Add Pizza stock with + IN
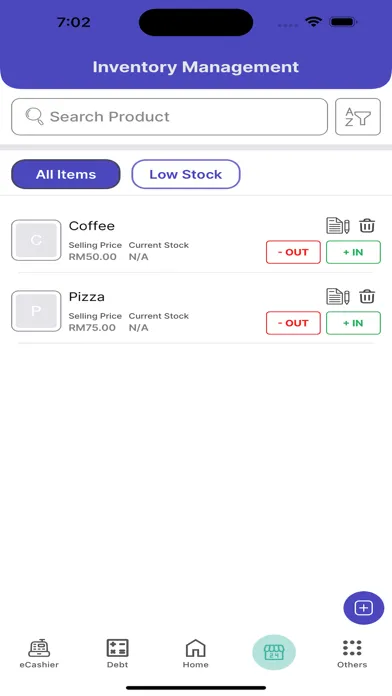392x696 pixels. pos(353,323)
